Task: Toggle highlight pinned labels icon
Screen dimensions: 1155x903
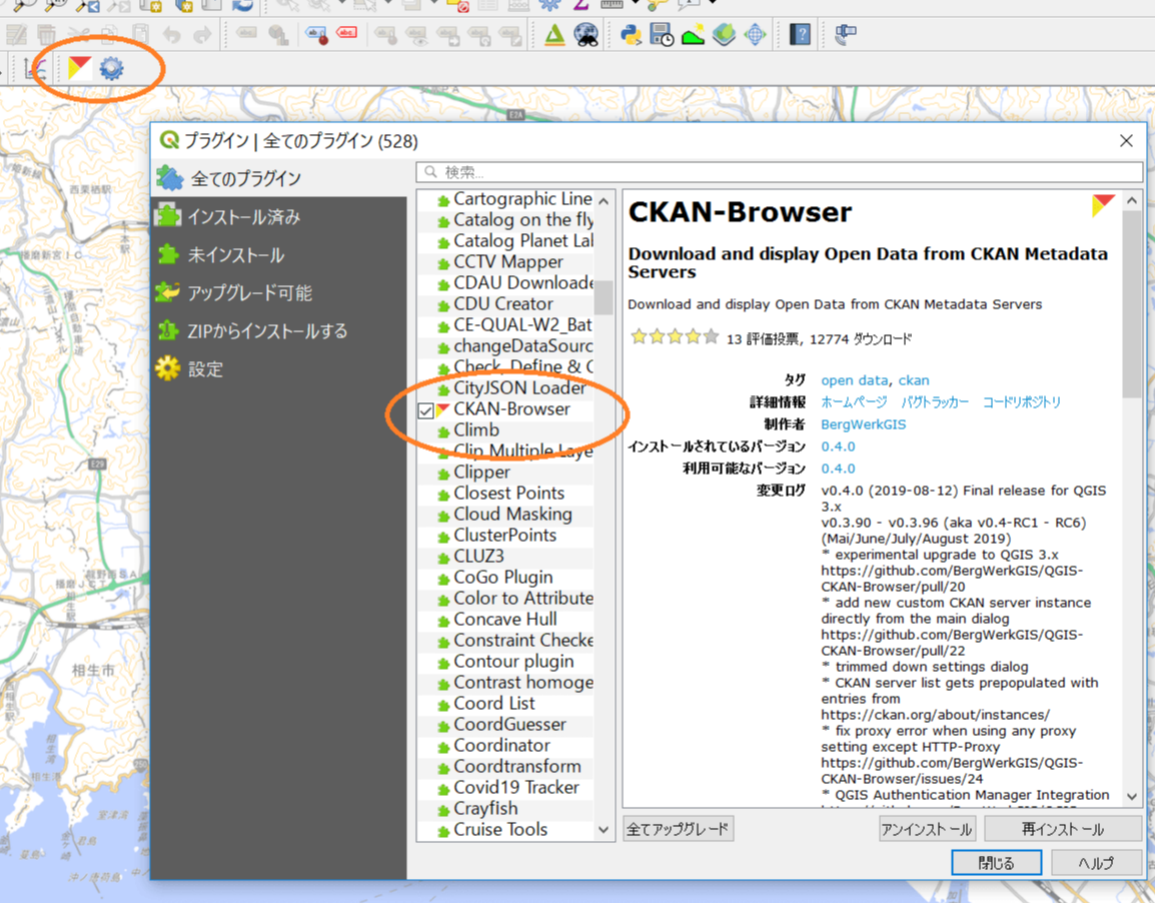Action: point(317,34)
